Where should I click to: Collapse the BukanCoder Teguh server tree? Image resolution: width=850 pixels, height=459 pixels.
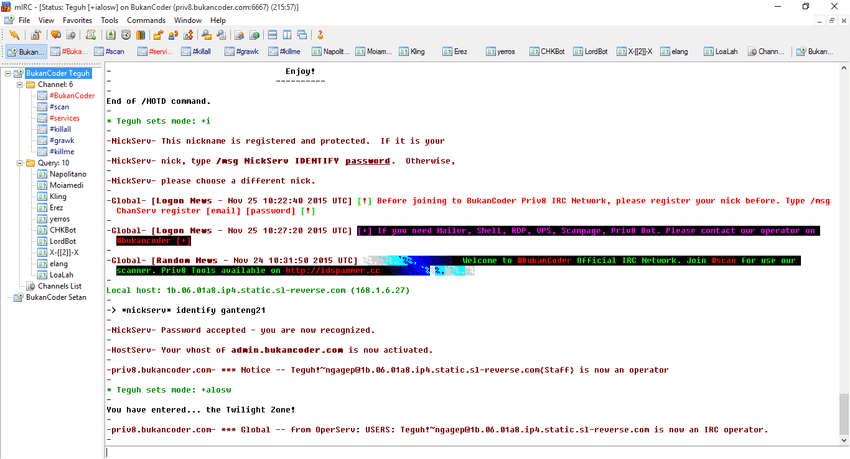click(x=9, y=73)
